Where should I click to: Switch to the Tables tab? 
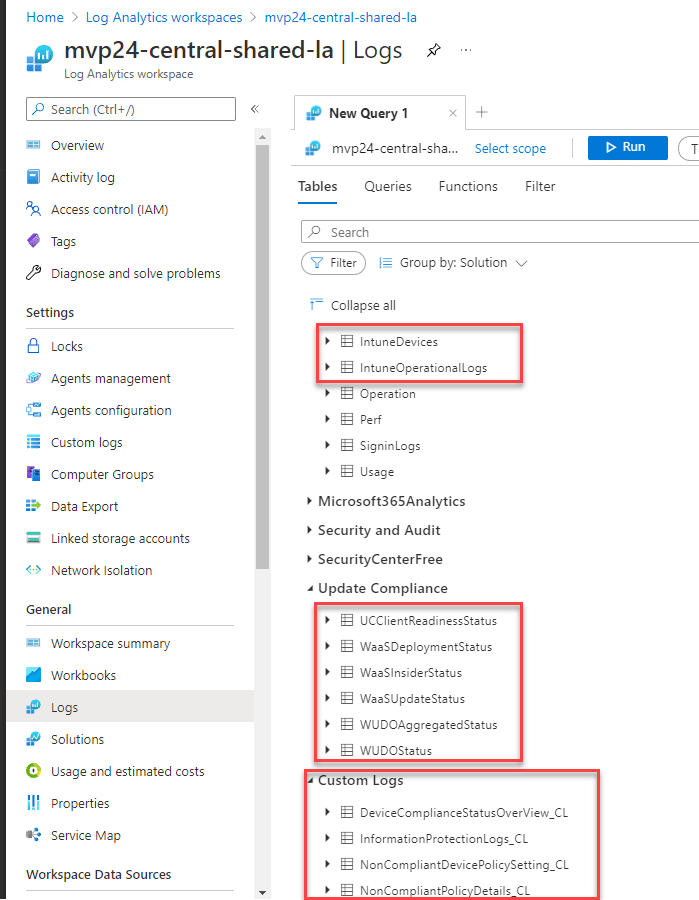point(317,187)
